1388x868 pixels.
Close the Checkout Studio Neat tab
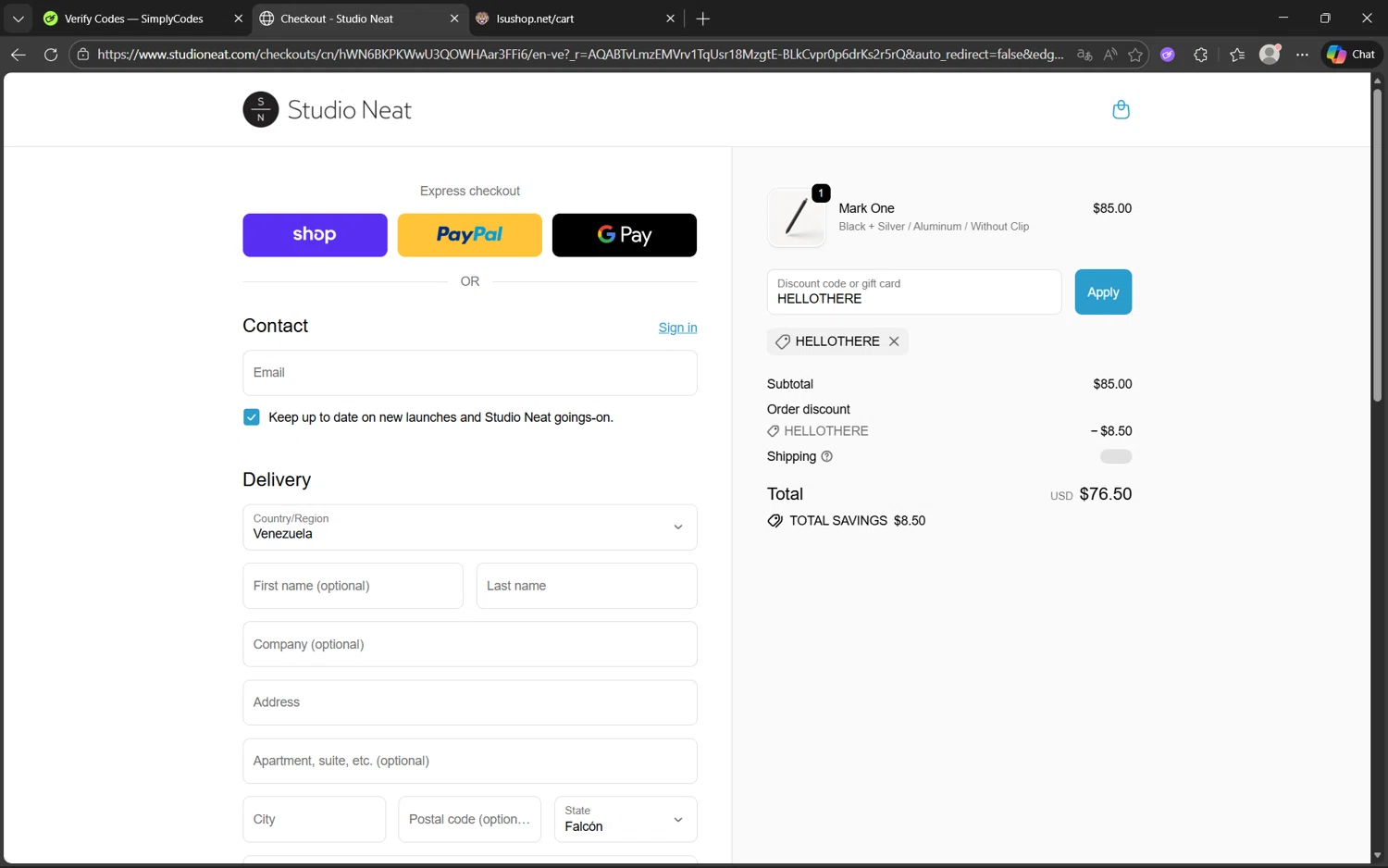(454, 19)
